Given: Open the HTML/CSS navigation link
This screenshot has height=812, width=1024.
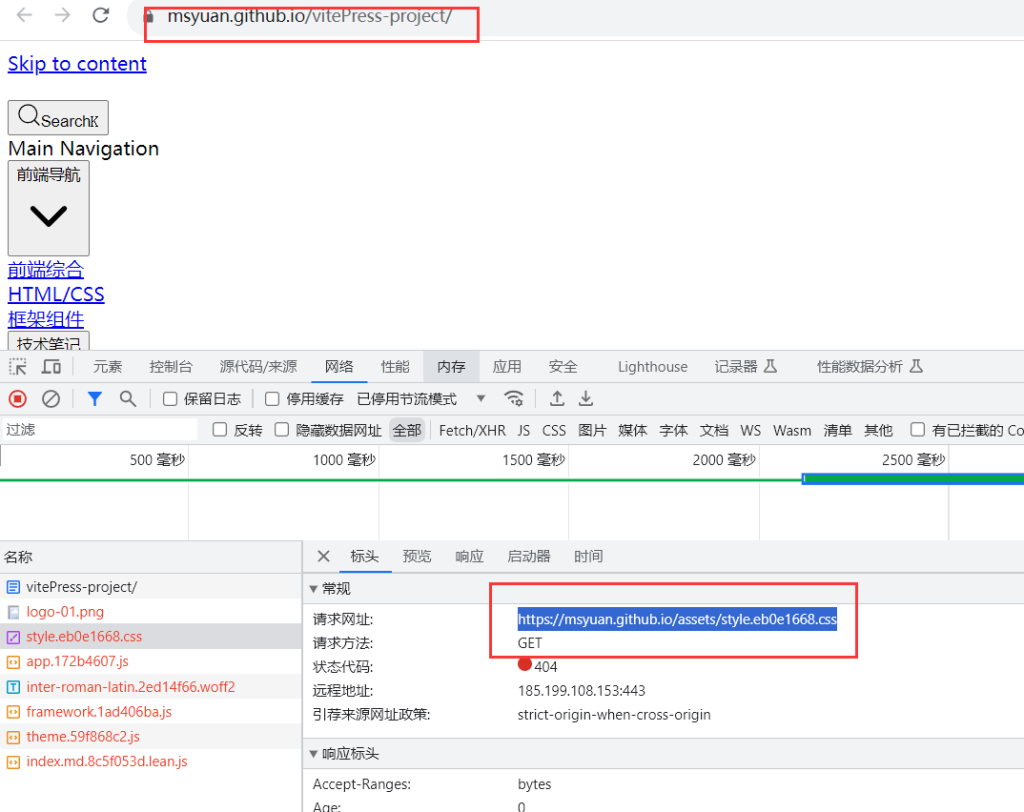Looking at the screenshot, I should 55,294.
